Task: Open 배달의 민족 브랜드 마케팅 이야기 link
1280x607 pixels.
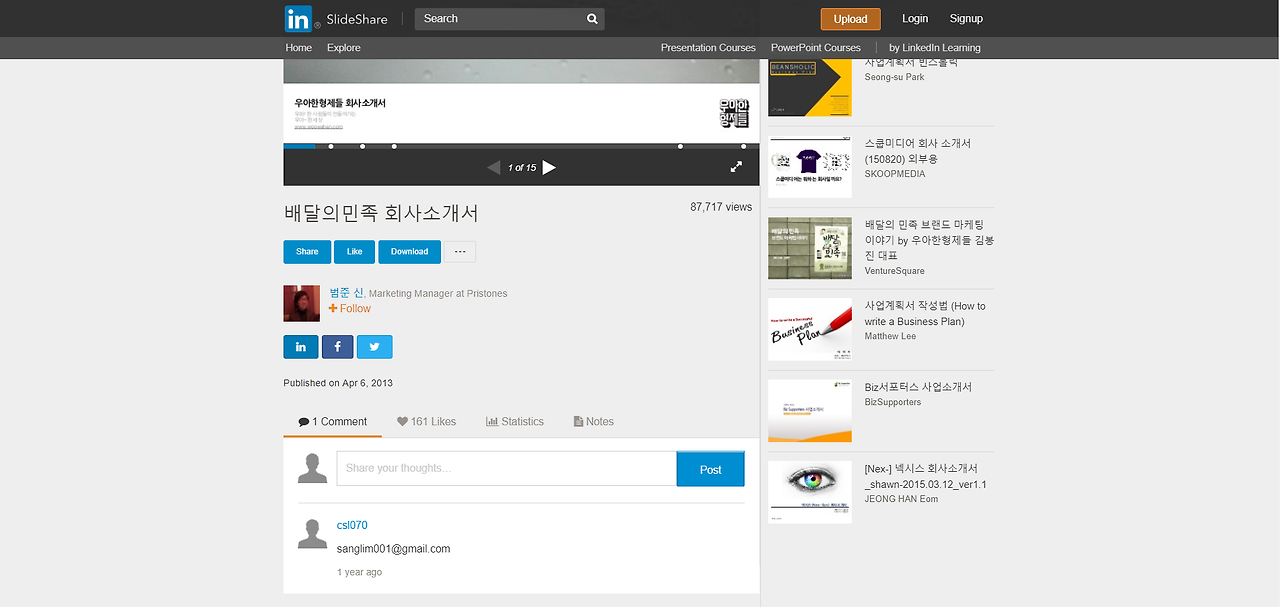Action: (929, 240)
